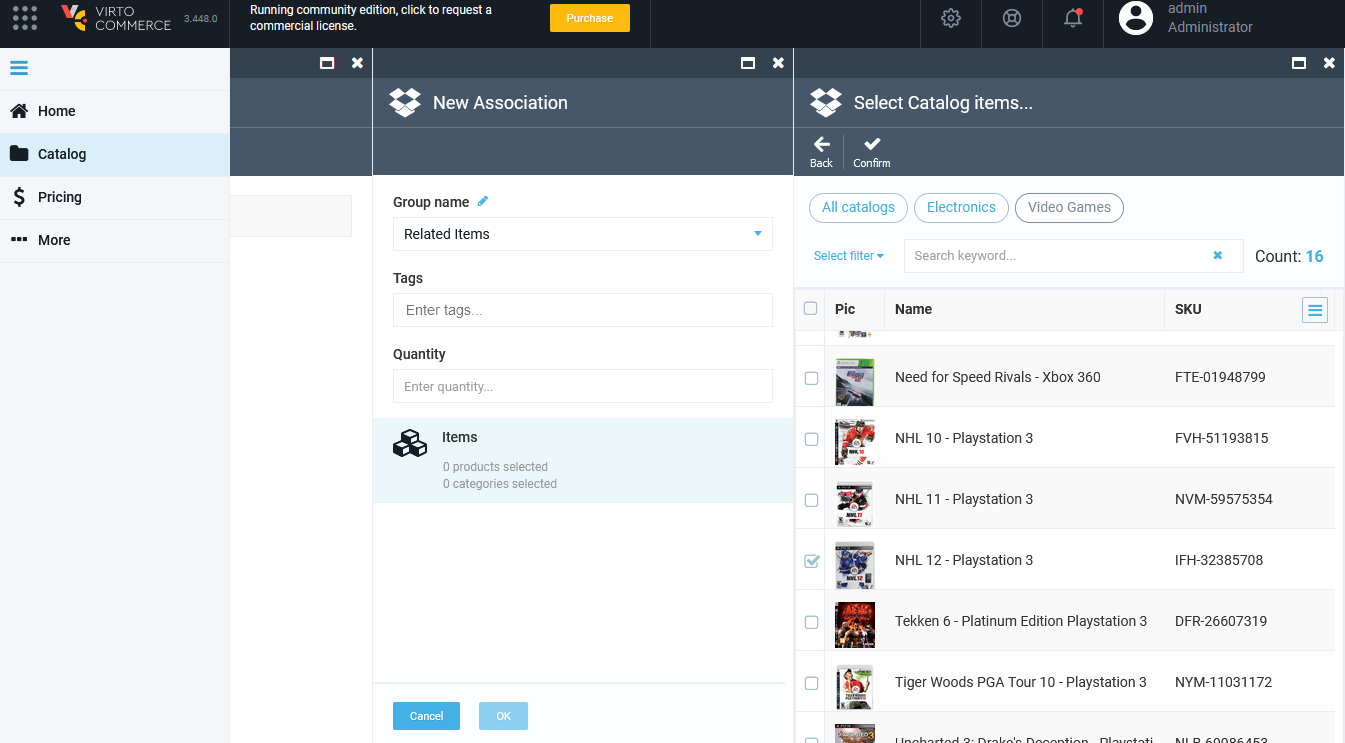Open Pricing in the sidebar
1345x743 pixels.
click(115, 197)
